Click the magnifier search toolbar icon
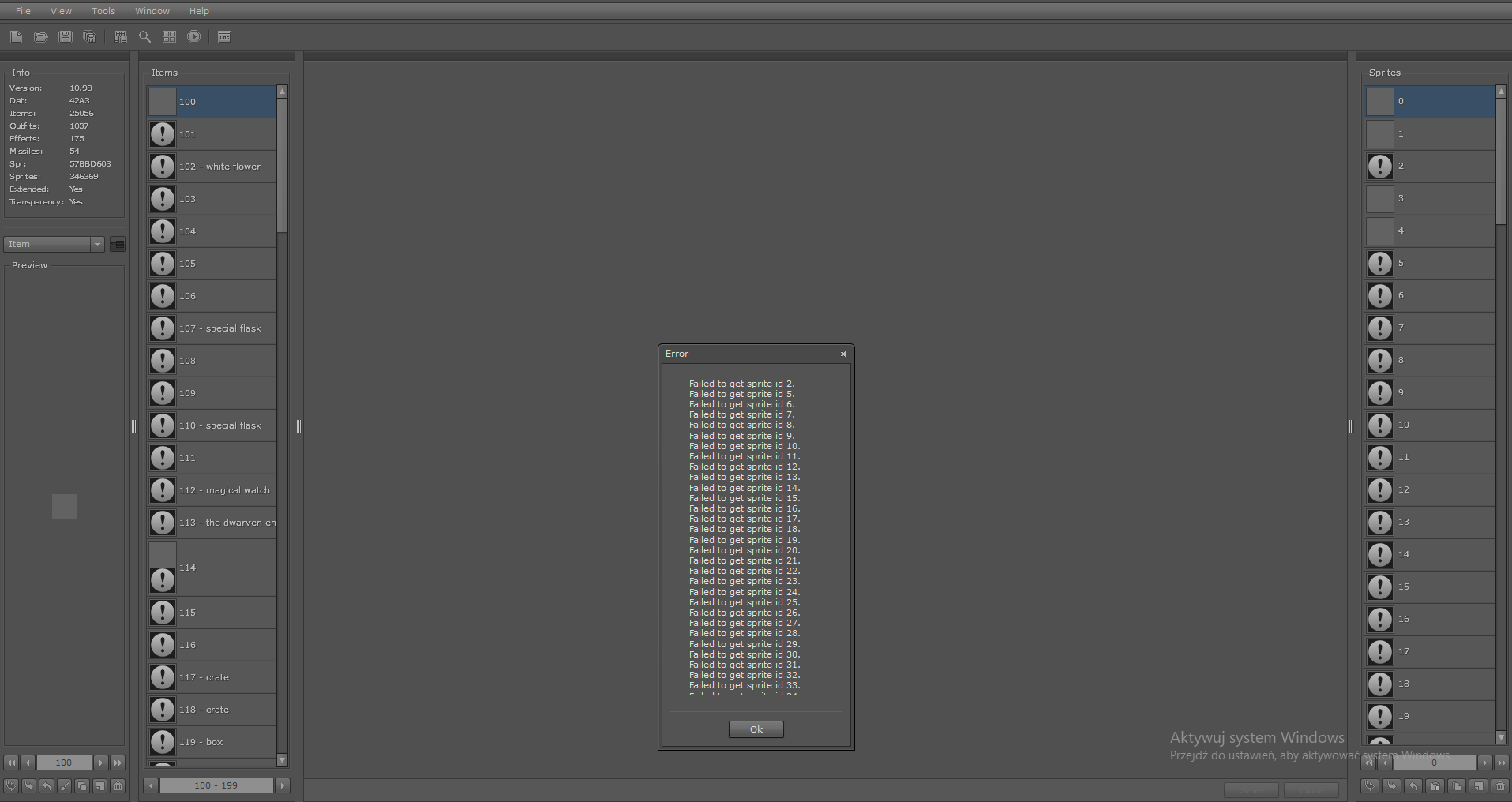Screen dimensions: 1512x802 [144, 37]
